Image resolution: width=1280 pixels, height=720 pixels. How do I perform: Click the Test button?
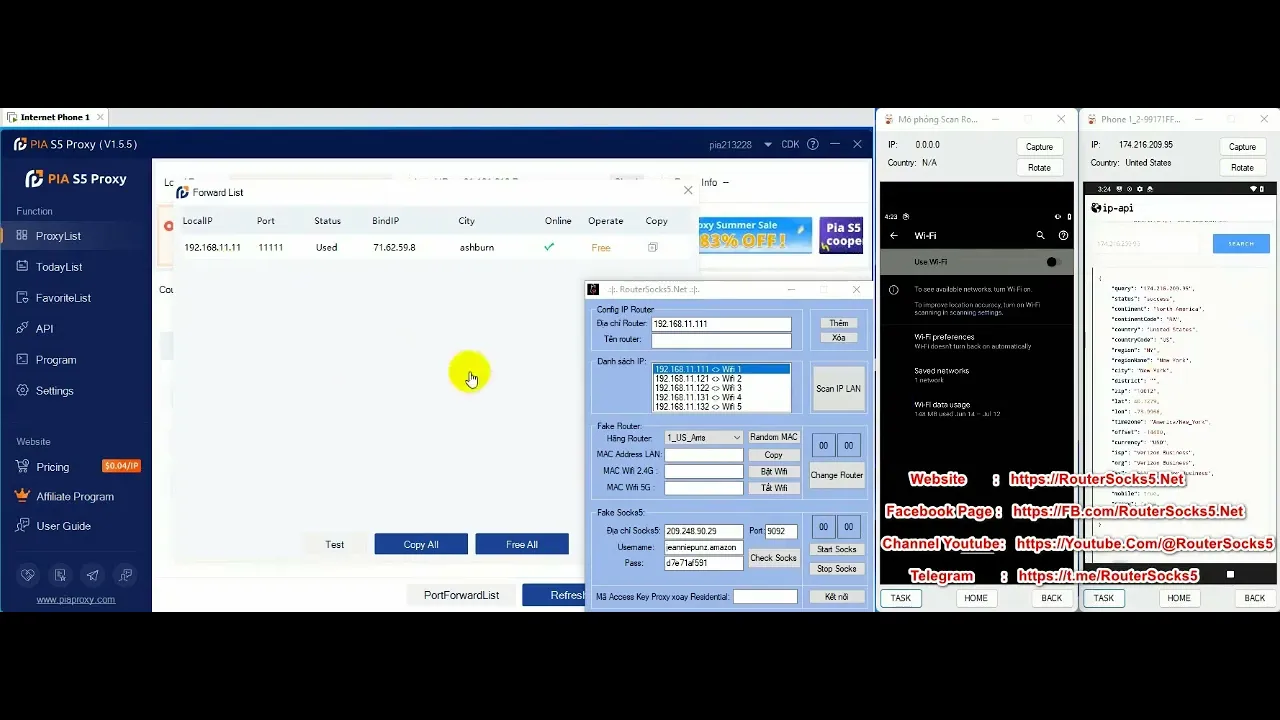[x=334, y=544]
